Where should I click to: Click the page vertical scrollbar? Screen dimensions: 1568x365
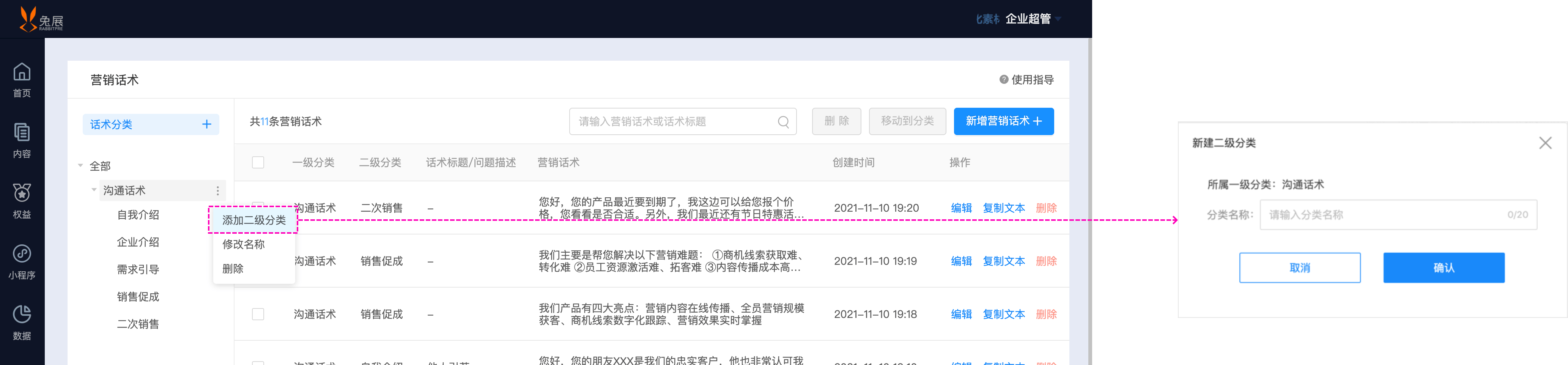click(1089, 201)
